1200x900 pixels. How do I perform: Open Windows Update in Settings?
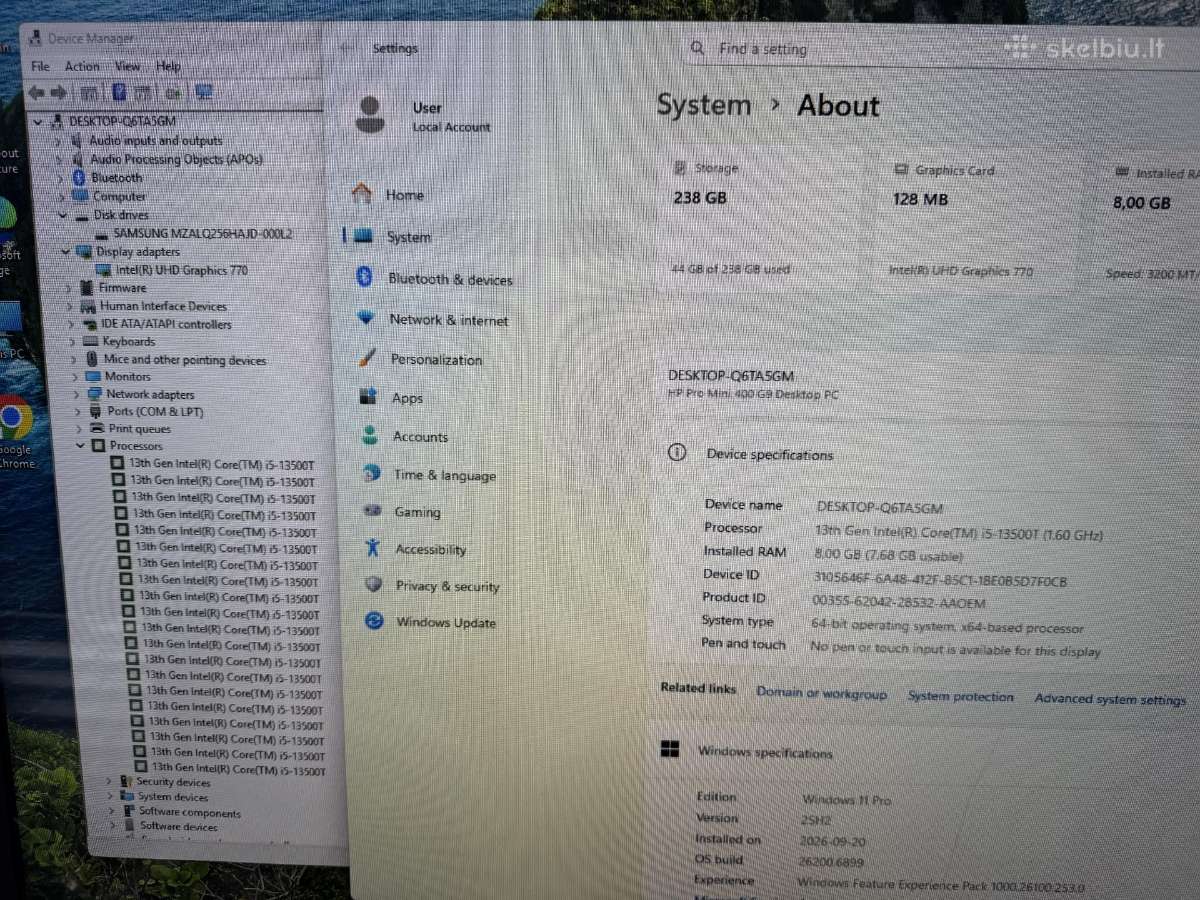(x=445, y=622)
